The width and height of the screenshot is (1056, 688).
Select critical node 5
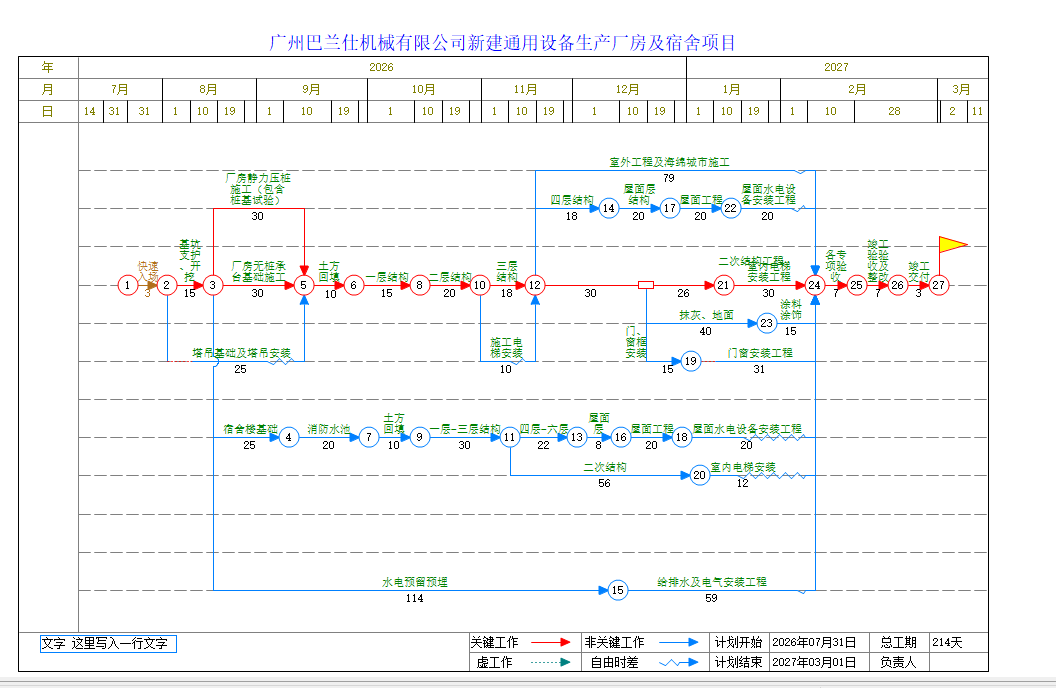pos(304,285)
